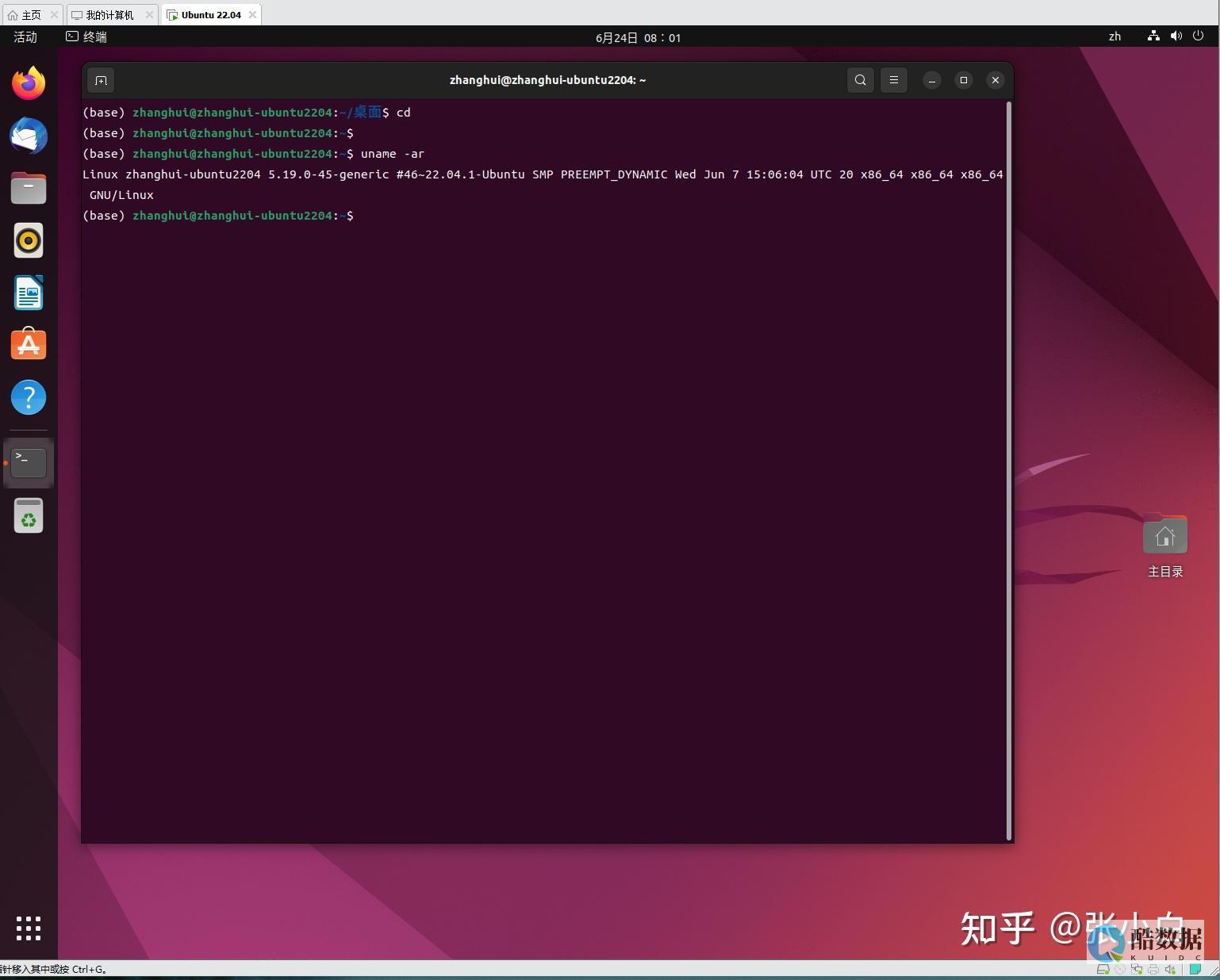Open the Ubuntu Software store icon
Viewport: 1220px width, 980px height.
pyautogui.click(x=29, y=345)
